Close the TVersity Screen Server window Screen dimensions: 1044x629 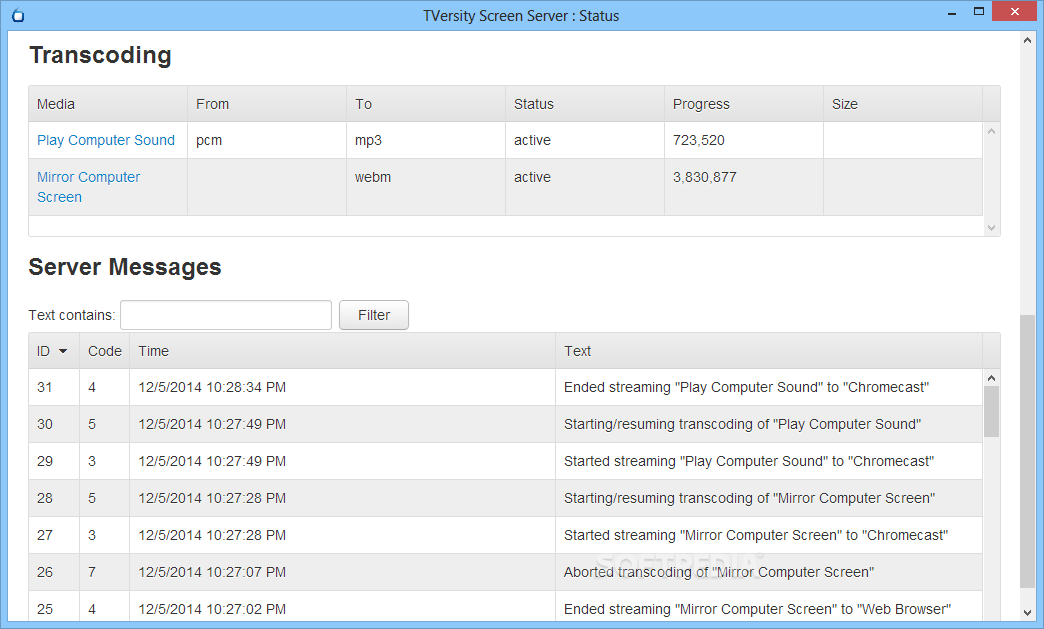(x=1015, y=11)
